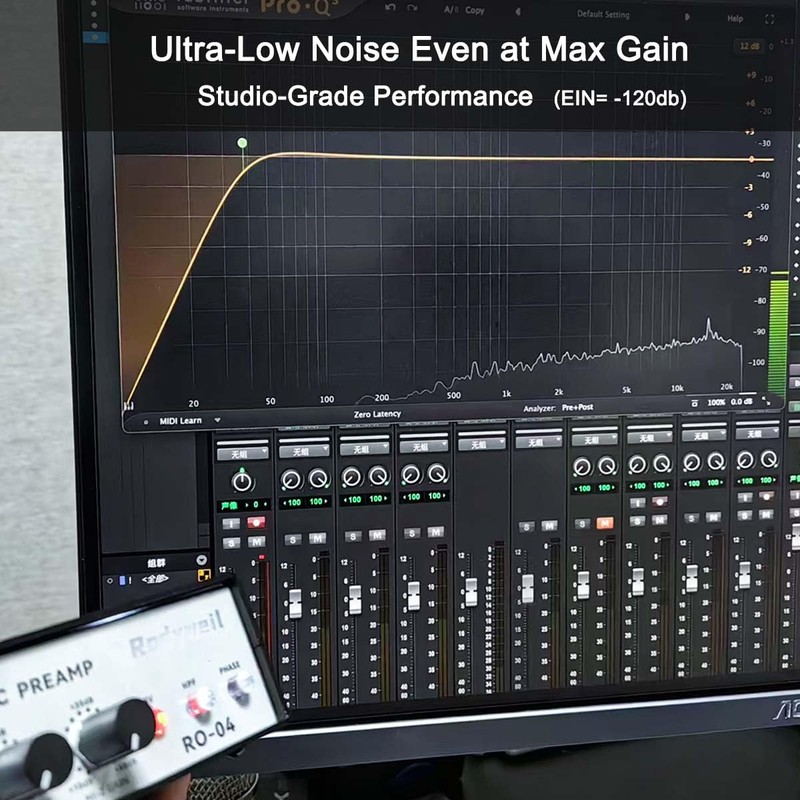Toggle the lit orange mute button in mixer
800x800 pixels.
click(x=605, y=522)
